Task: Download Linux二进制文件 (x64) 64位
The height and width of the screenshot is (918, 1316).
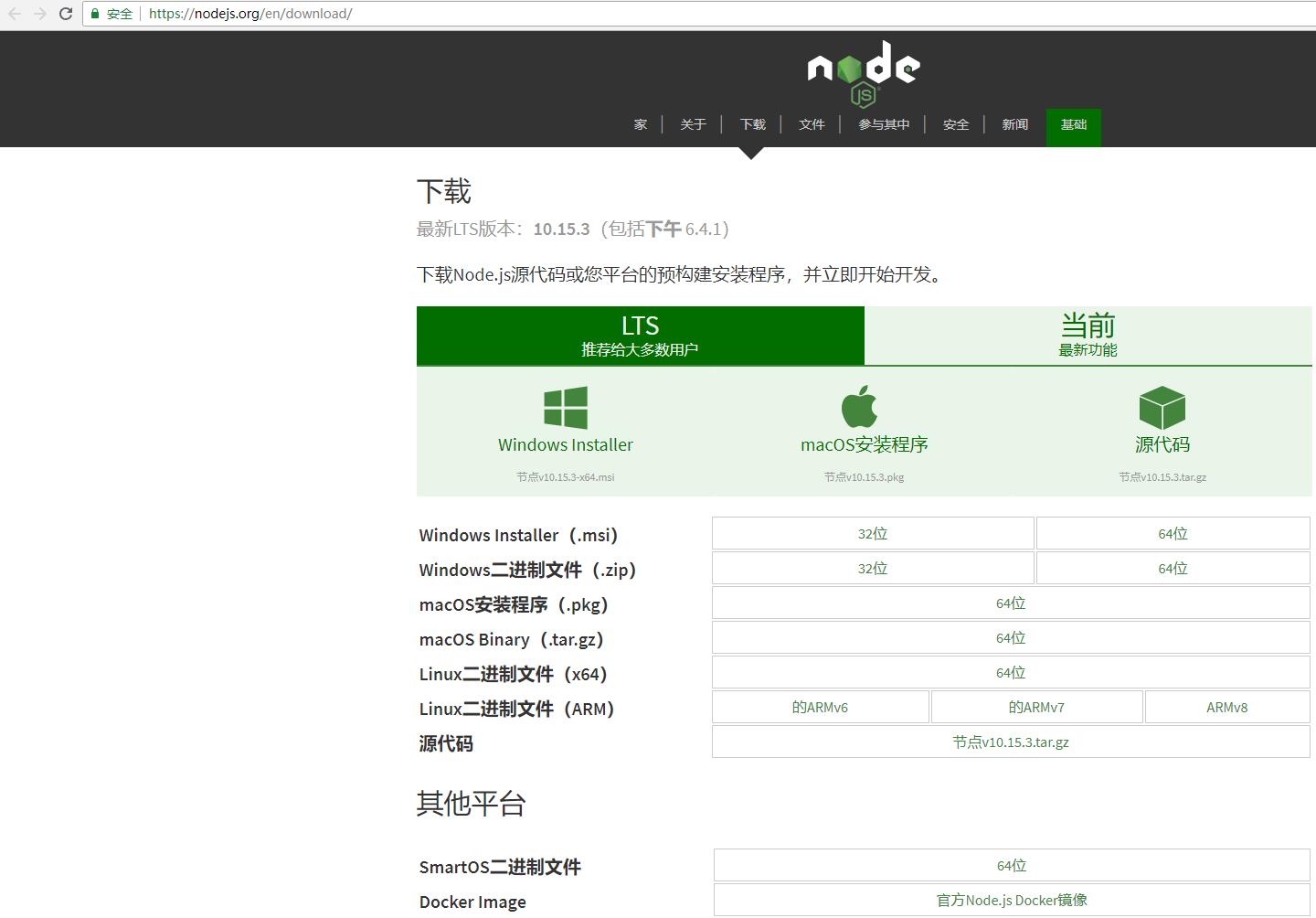Action: pyautogui.click(x=1011, y=673)
